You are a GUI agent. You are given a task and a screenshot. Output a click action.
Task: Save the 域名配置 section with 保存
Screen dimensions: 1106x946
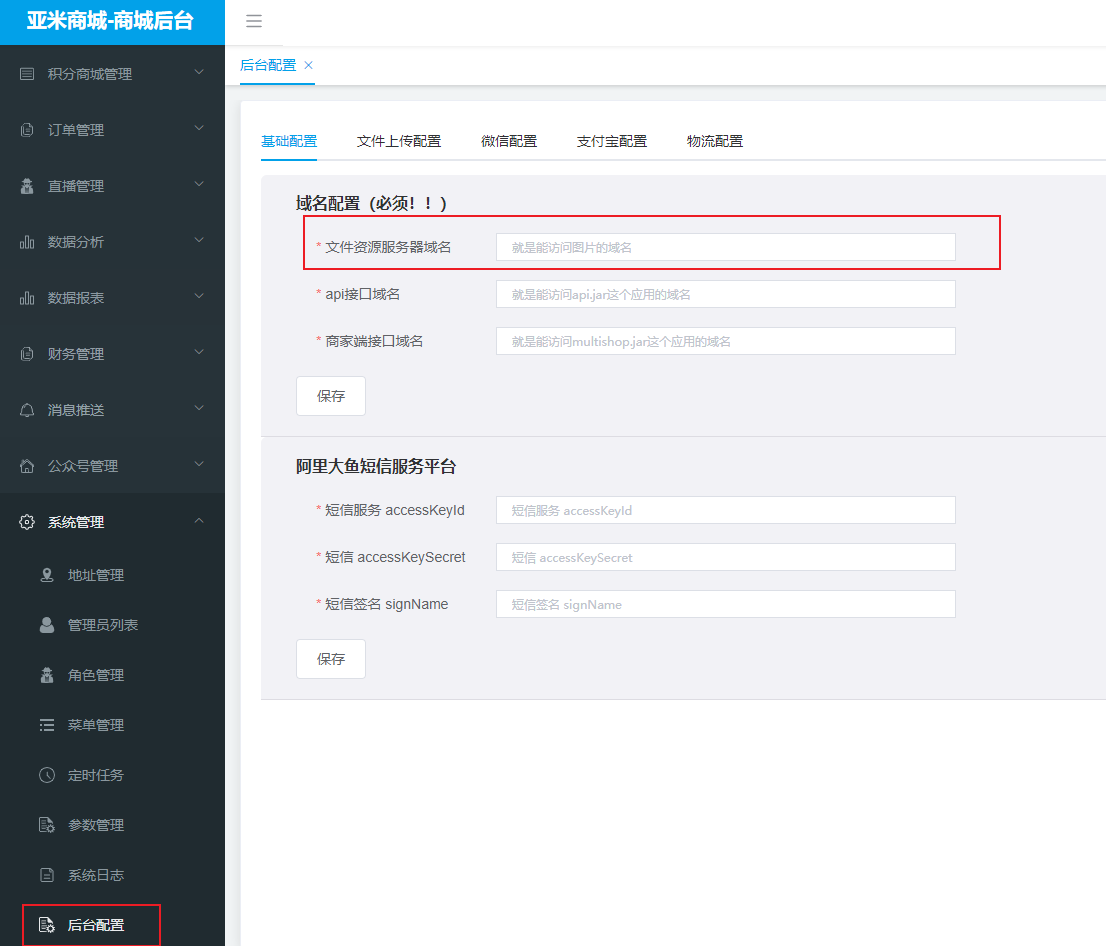pyautogui.click(x=331, y=396)
